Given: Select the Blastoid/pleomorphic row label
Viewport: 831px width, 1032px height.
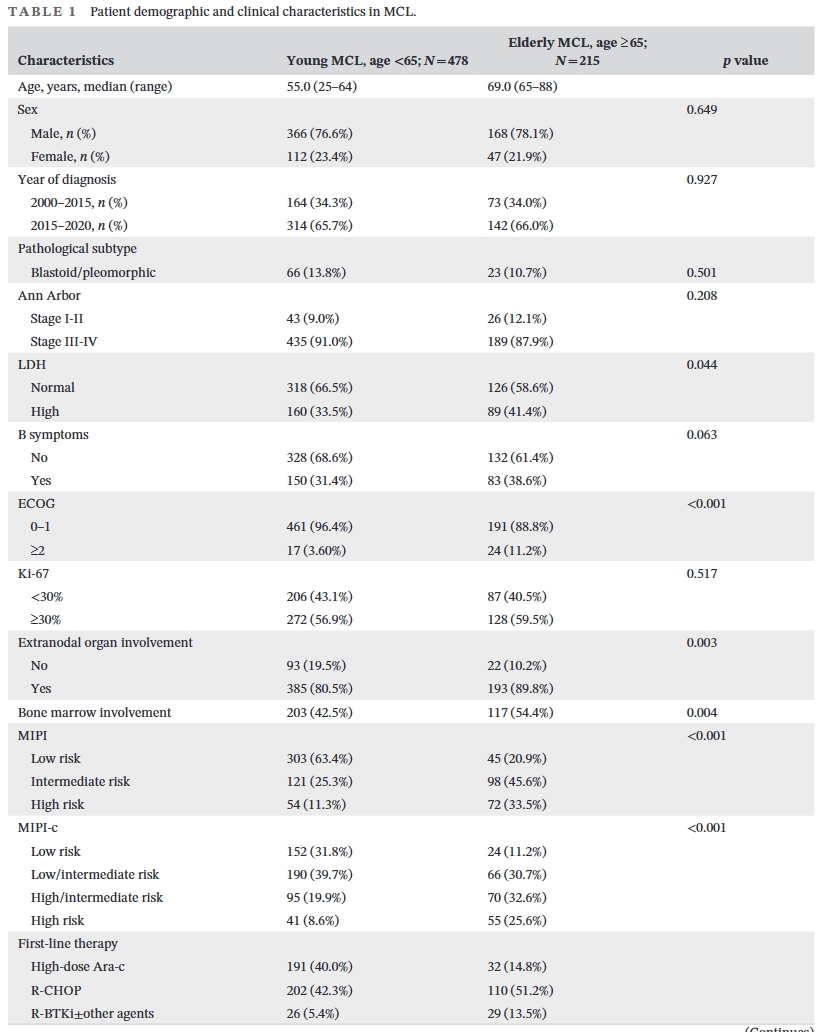Looking at the screenshot, I should [93, 272].
